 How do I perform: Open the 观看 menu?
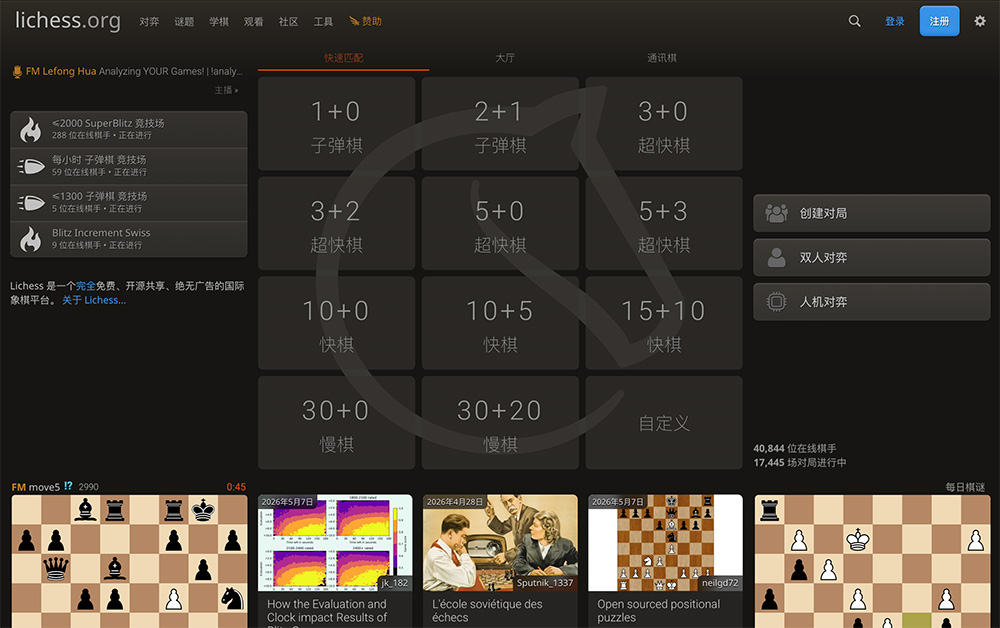[254, 22]
